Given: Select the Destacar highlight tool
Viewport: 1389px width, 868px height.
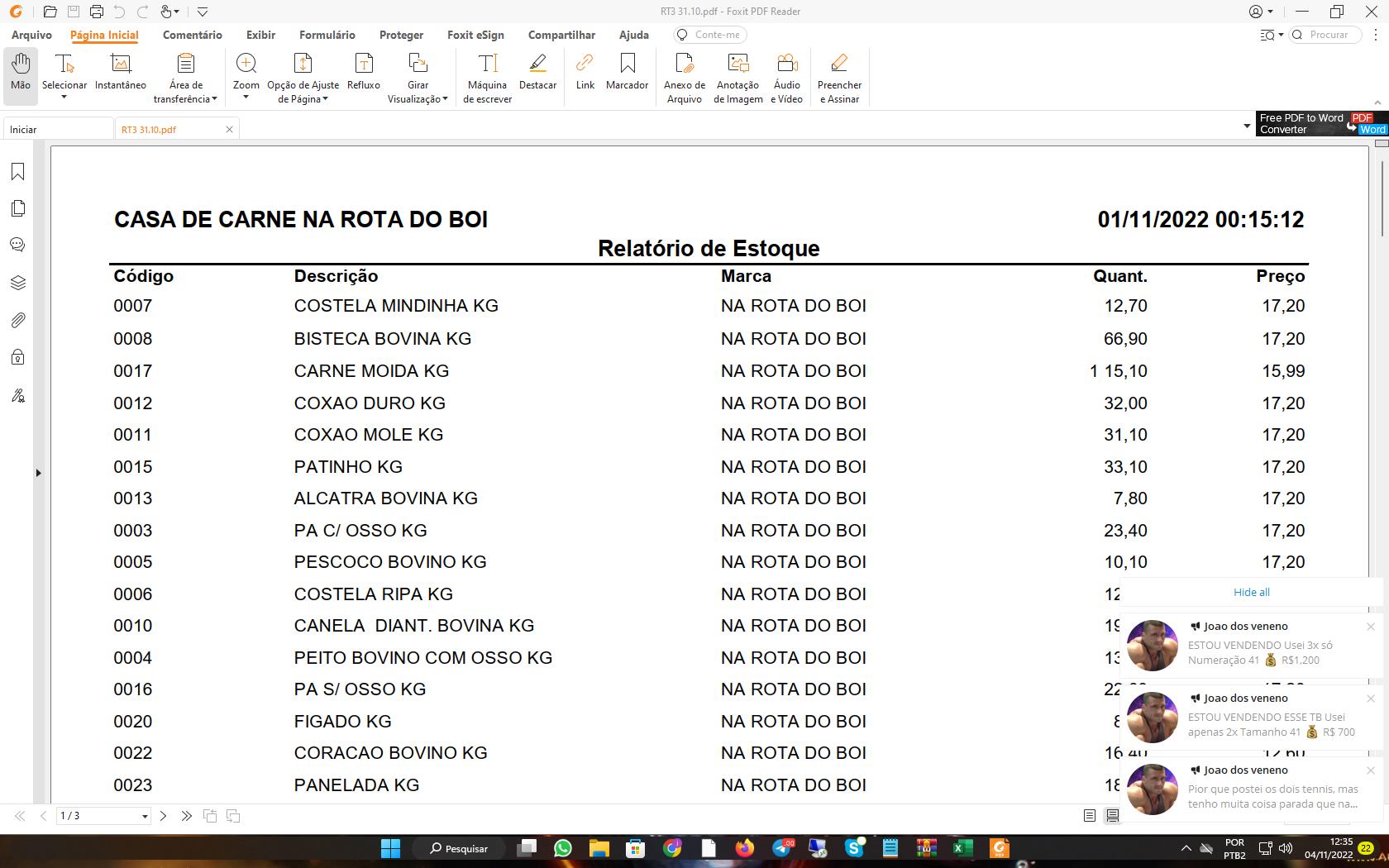Looking at the screenshot, I should (537, 74).
